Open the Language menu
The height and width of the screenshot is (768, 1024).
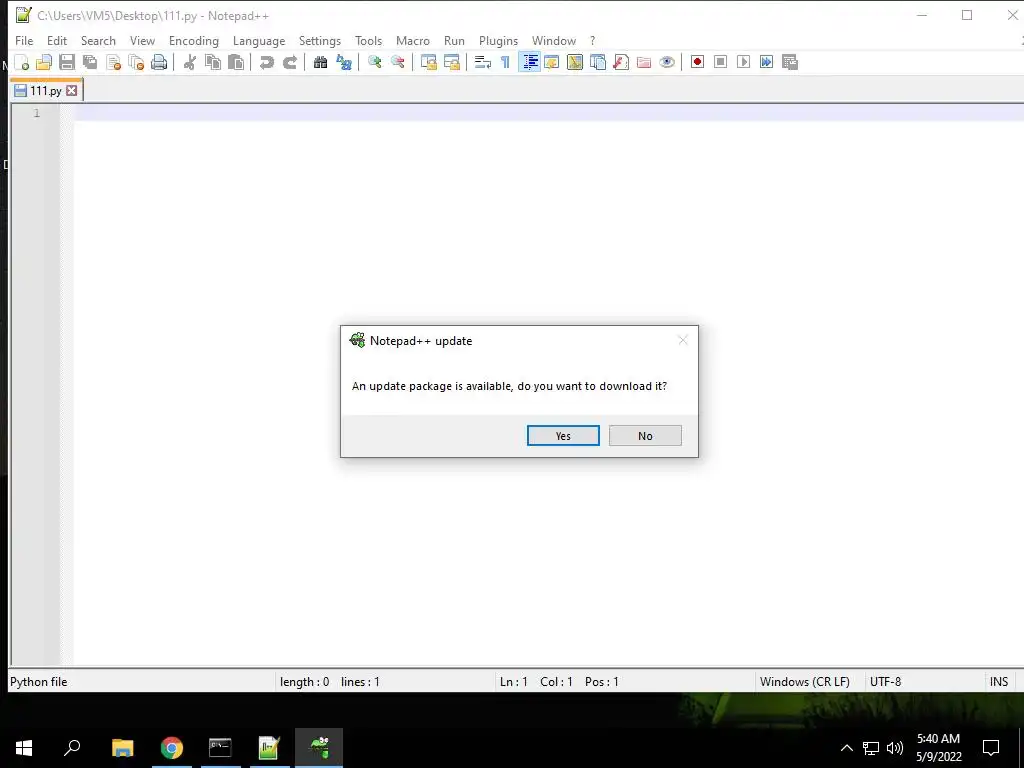point(259,40)
